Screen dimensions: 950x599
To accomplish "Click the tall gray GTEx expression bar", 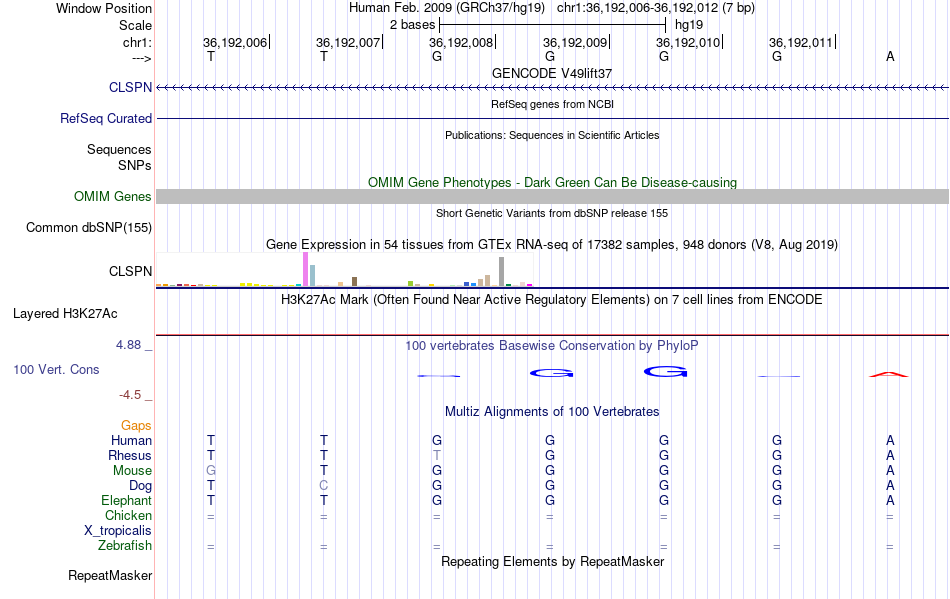I will pos(501,271).
